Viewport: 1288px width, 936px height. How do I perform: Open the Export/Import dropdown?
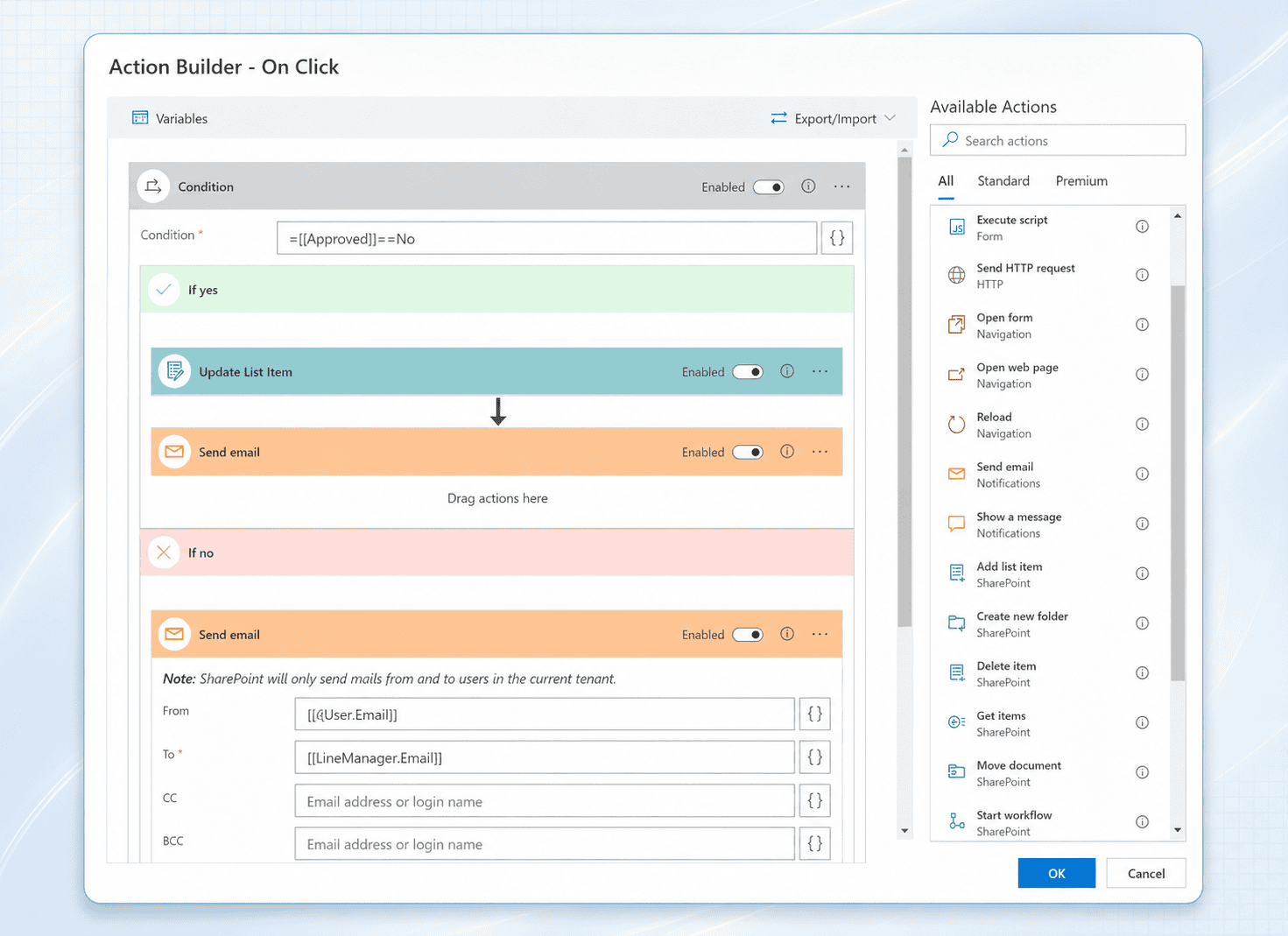(x=833, y=118)
